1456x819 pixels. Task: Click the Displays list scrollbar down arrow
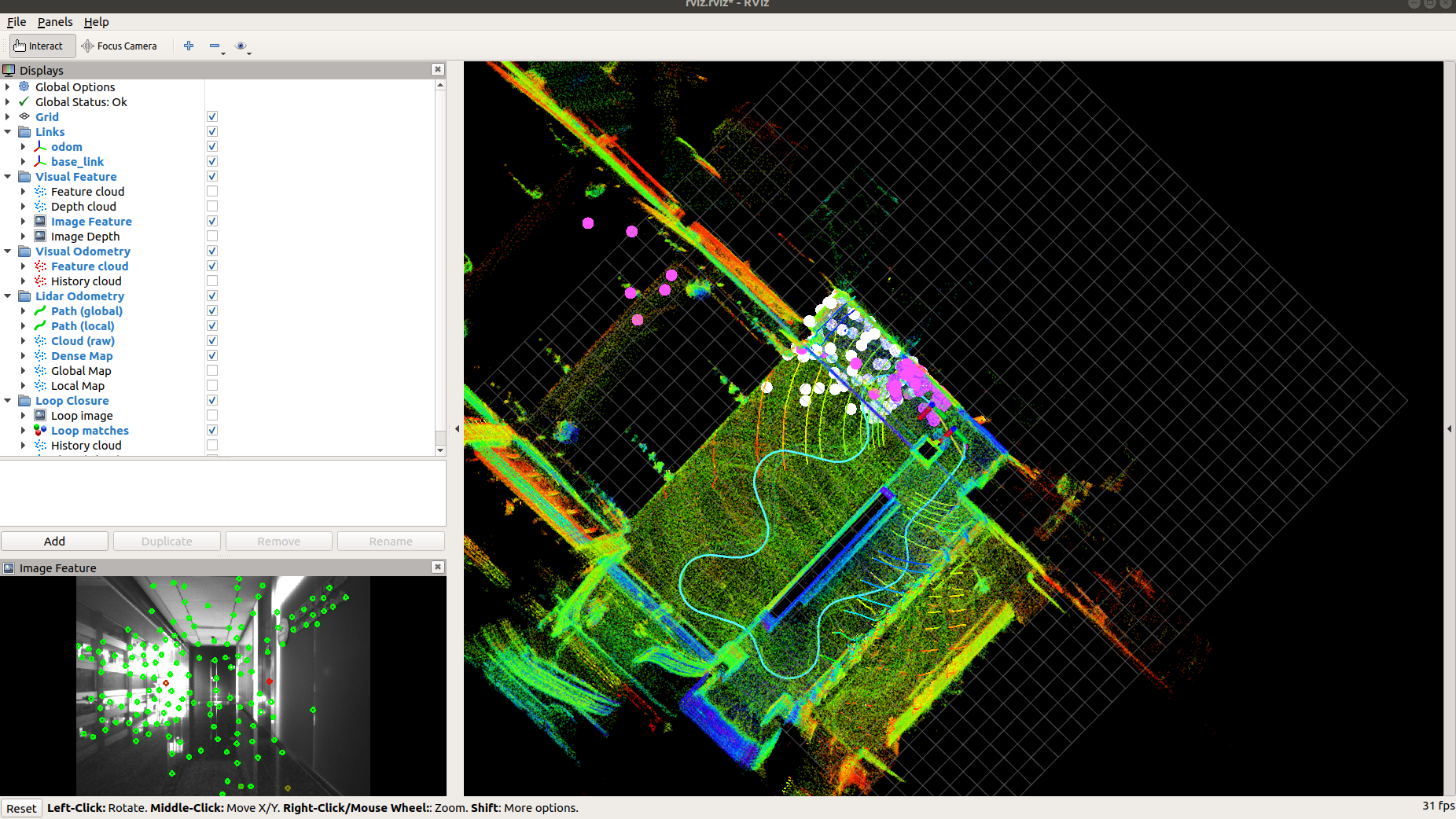[440, 450]
